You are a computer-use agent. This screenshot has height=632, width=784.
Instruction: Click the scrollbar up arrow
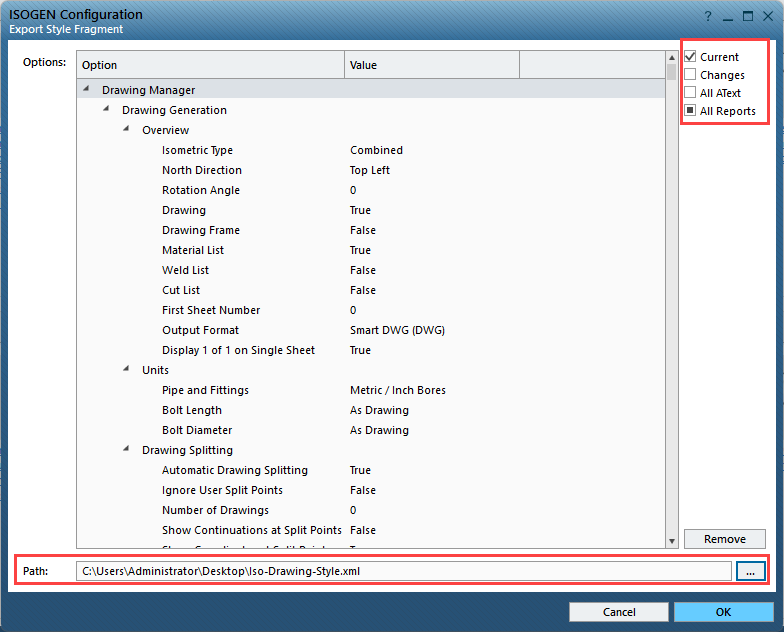[671, 58]
